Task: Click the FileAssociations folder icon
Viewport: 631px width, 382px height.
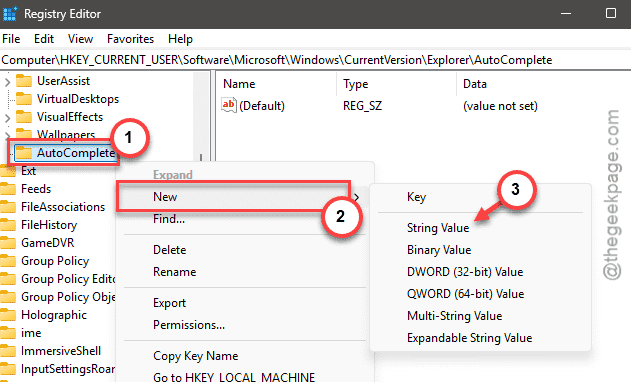Action: pos(8,207)
